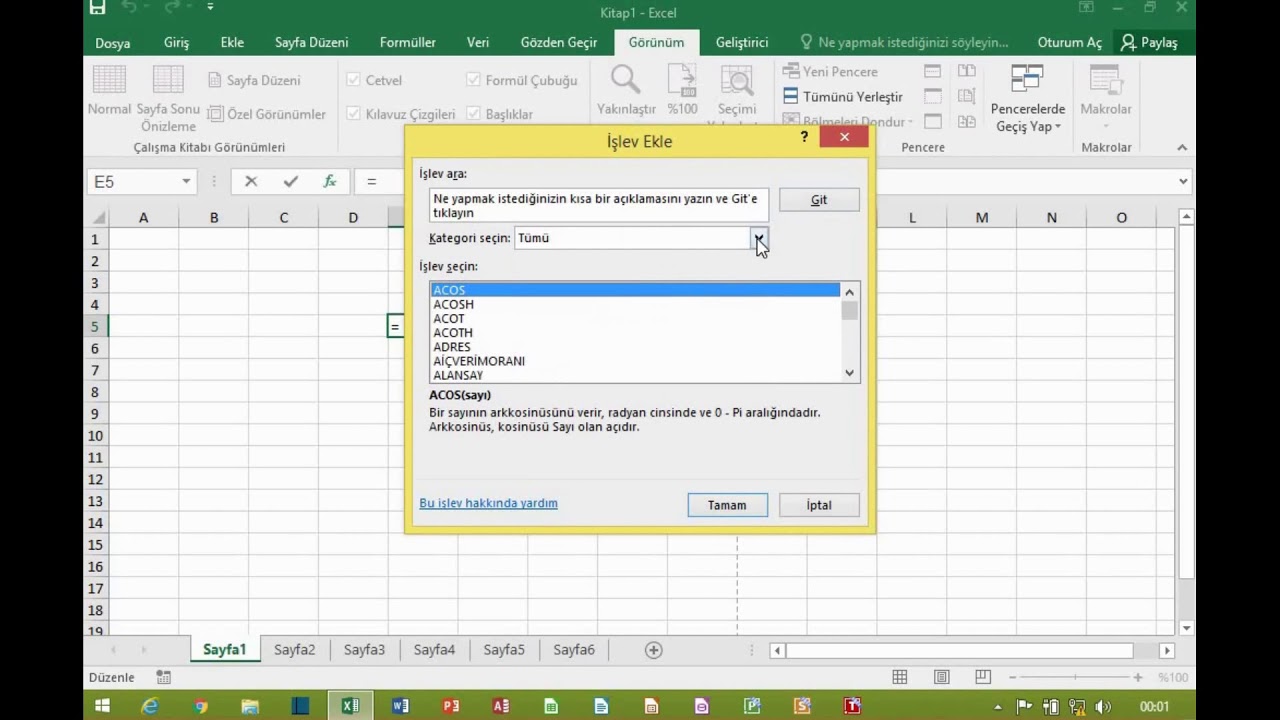This screenshot has height=720, width=1280.
Task: Click the fx insert function icon
Action: tap(329, 182)
